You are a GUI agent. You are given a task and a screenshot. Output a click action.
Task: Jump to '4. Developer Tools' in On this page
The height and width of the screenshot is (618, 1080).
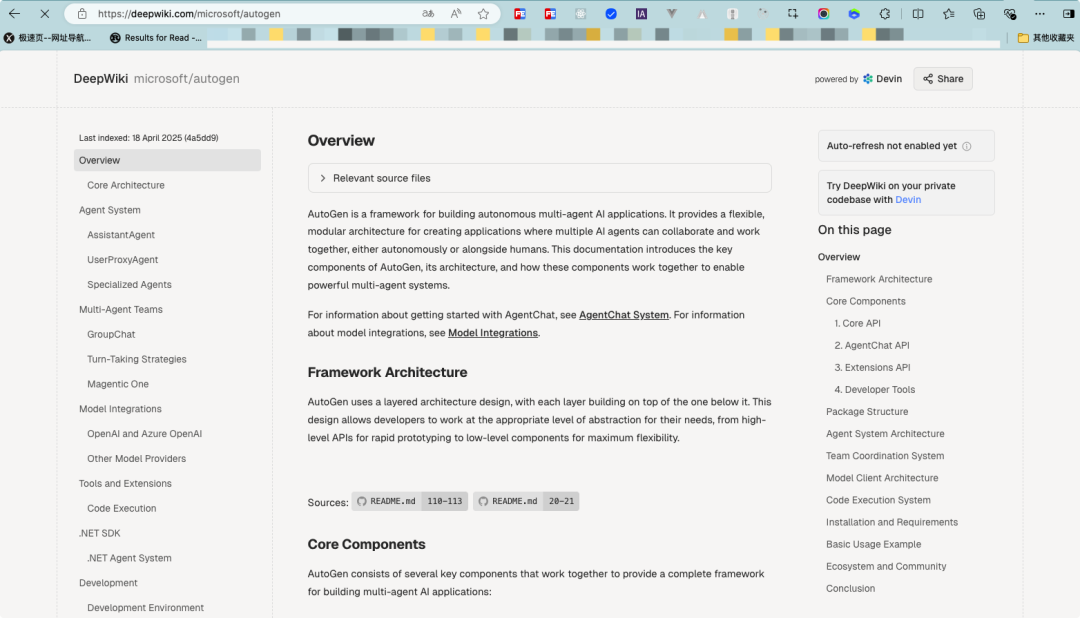(x=875, y=389)
